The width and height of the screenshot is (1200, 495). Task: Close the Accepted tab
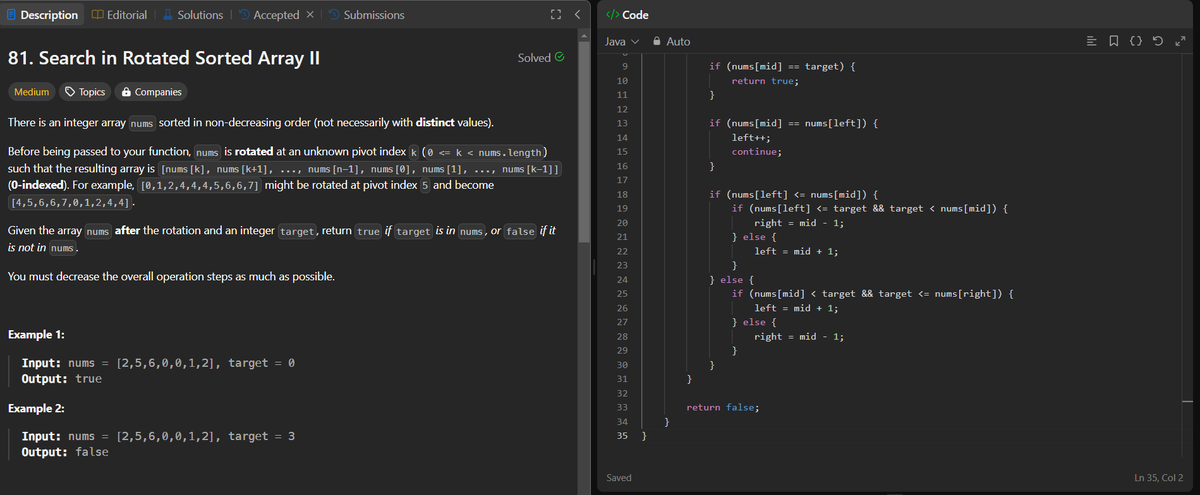[311, 15]
